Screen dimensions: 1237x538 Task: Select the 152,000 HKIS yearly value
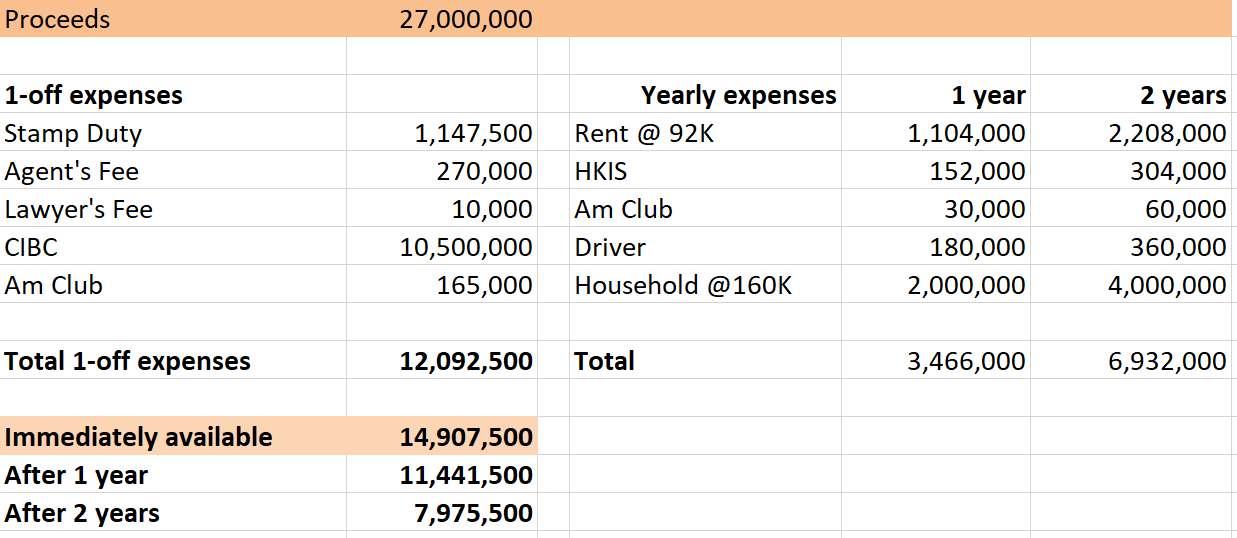tap(936, 171)
